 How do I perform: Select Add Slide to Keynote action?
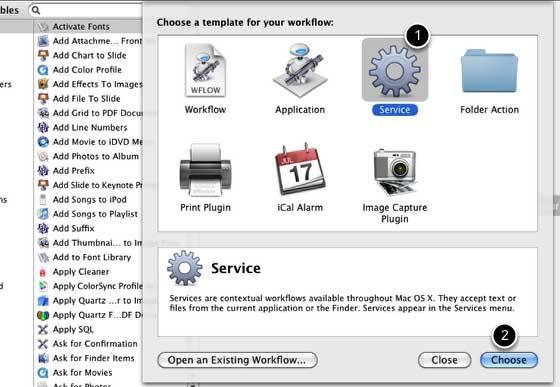(89, 185)
